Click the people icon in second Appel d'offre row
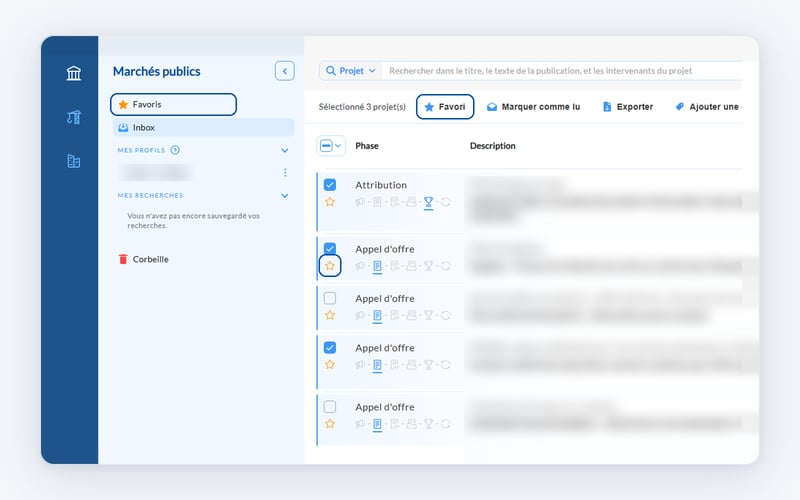Image resolution: width=800 pixels, height=500 pixels. (411, 315)
